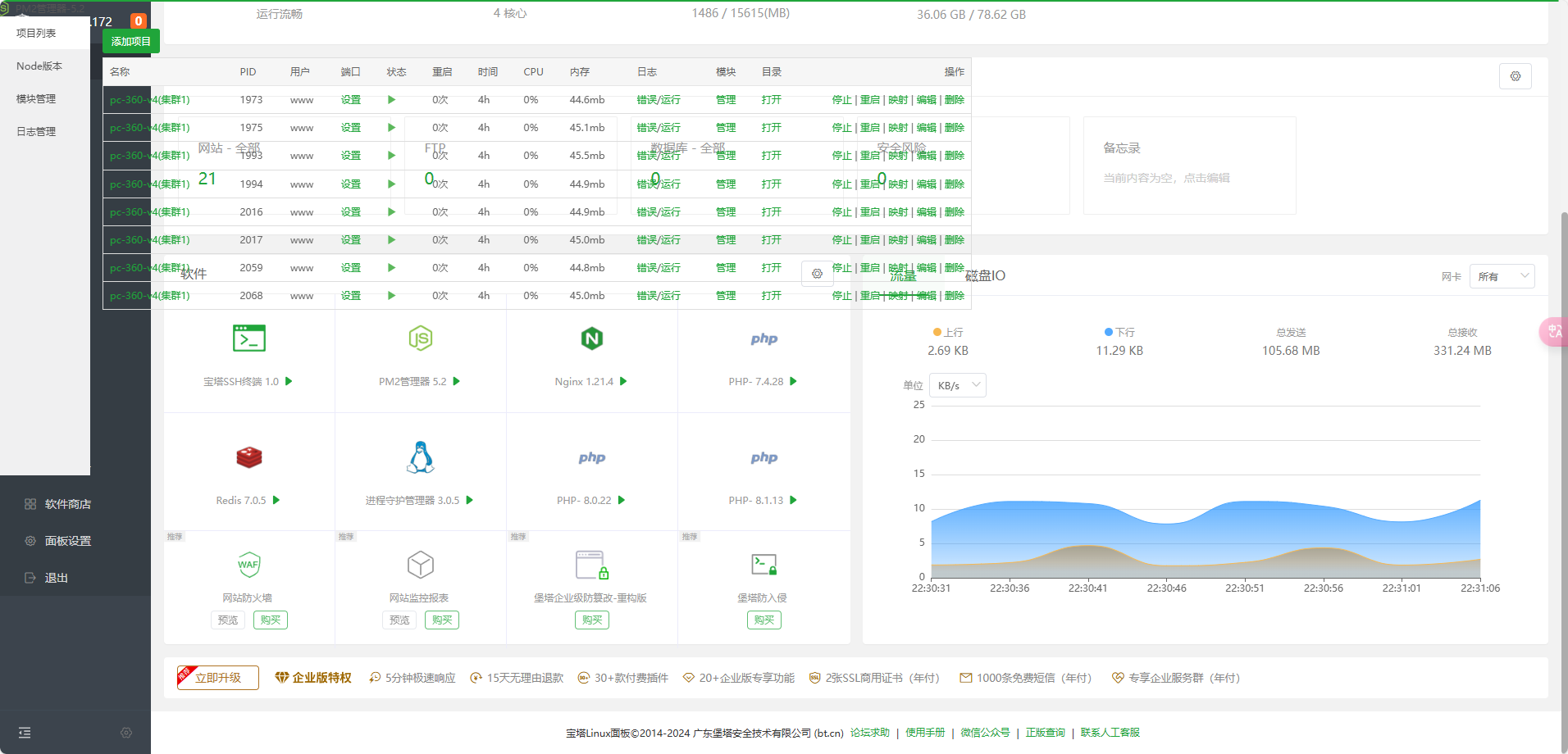Screen dimensions: 1568x754
Task: Open the 网卡 所有 dropdown
Action: (1502, 276)
